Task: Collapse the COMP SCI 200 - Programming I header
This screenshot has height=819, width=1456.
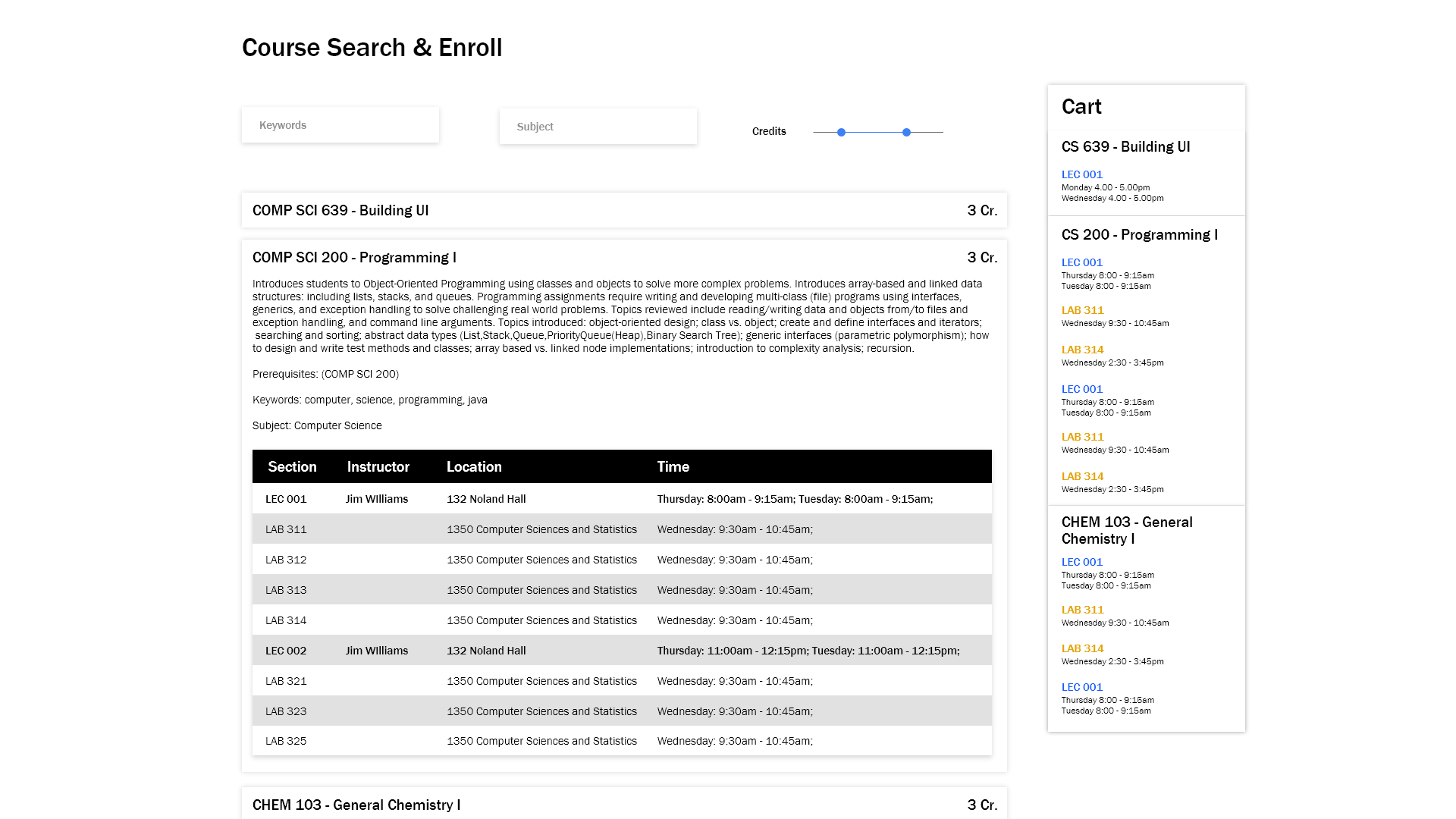Action: coord(624,257)
